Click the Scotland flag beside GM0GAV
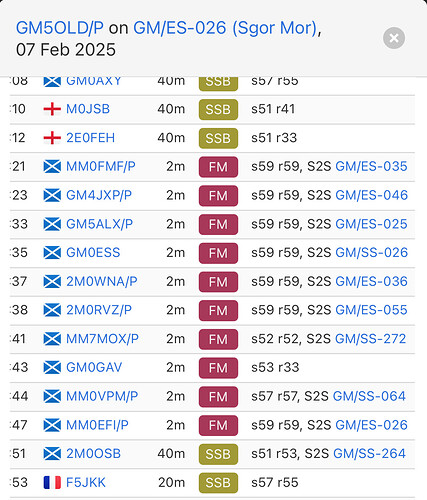The width and height of the screenshot is (427, 500). pos(52,367)
